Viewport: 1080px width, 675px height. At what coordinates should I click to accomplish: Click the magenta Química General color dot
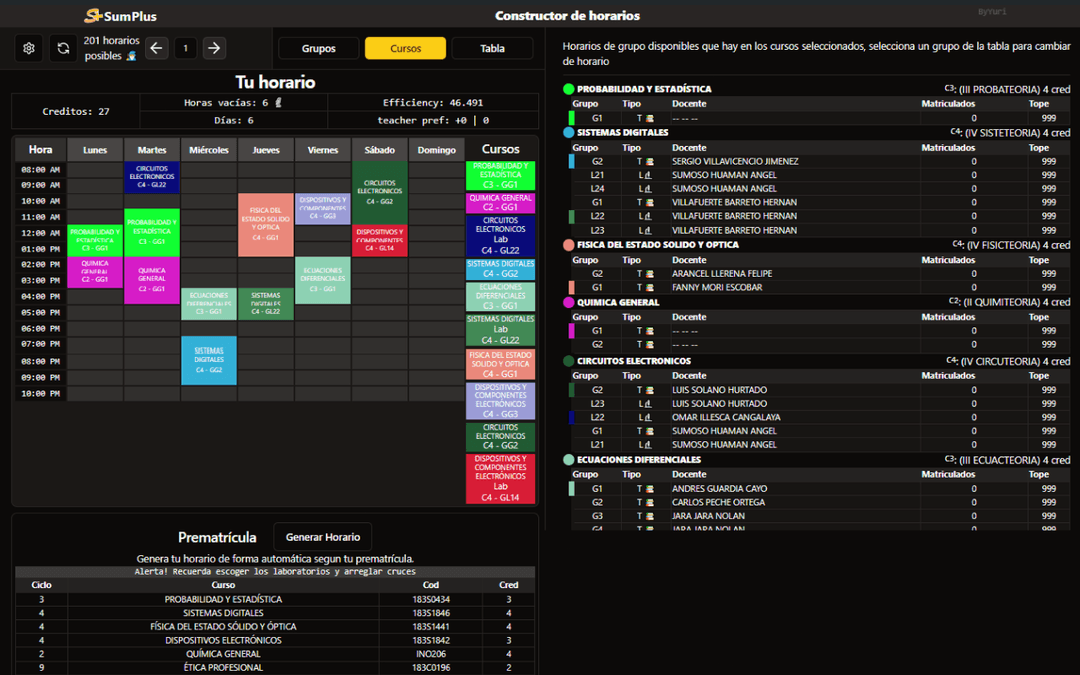[569, 302]
